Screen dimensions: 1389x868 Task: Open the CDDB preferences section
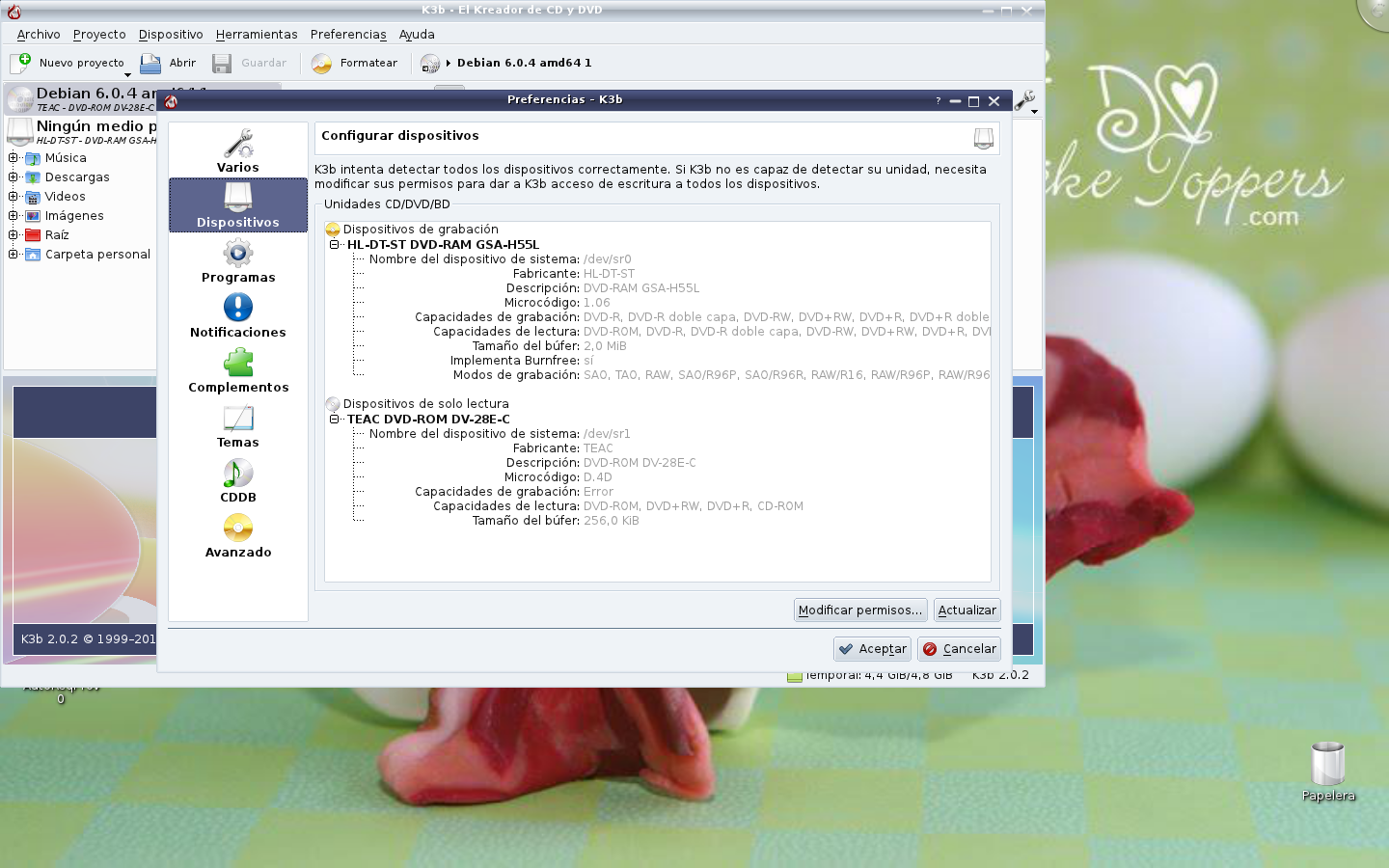click(237, 480)
